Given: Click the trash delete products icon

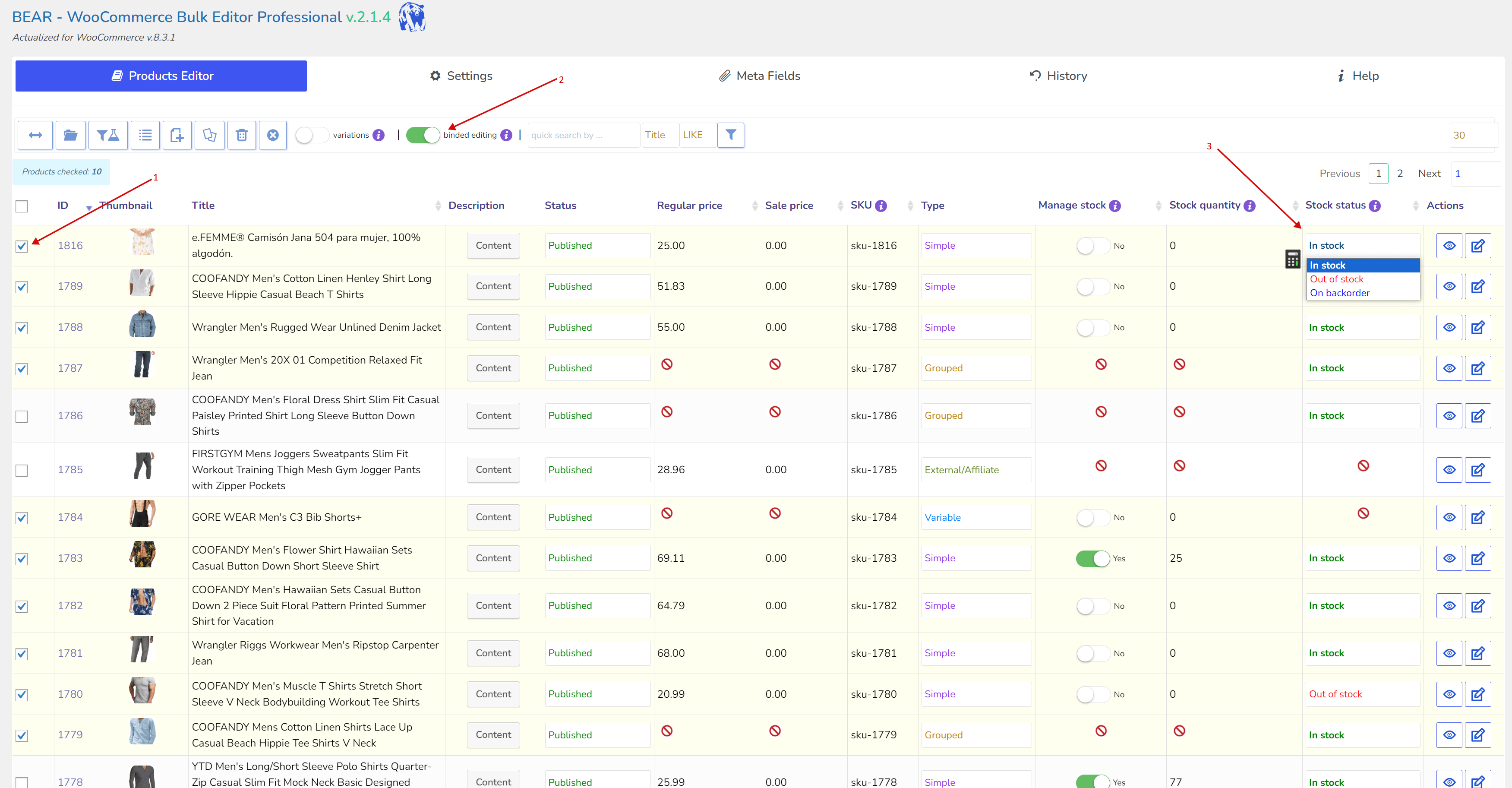Looking at the screenshot, I should [x=241, y=135].
